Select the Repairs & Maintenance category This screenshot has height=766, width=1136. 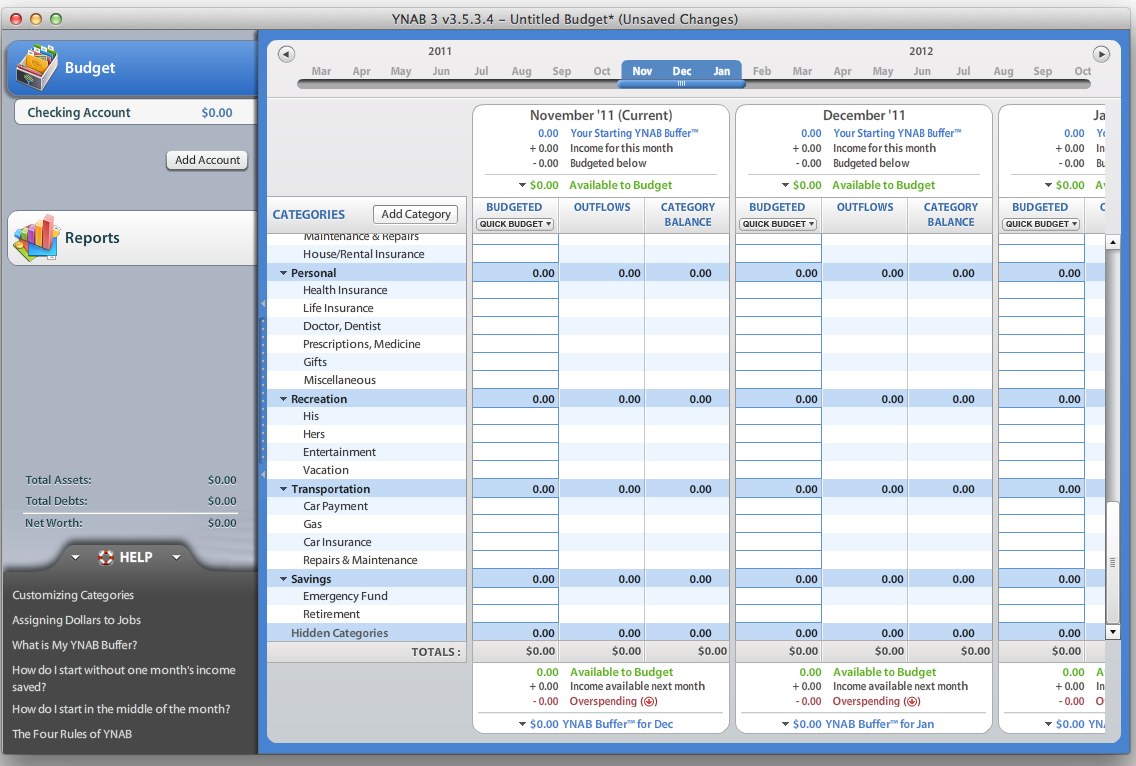tap(367, 560)
